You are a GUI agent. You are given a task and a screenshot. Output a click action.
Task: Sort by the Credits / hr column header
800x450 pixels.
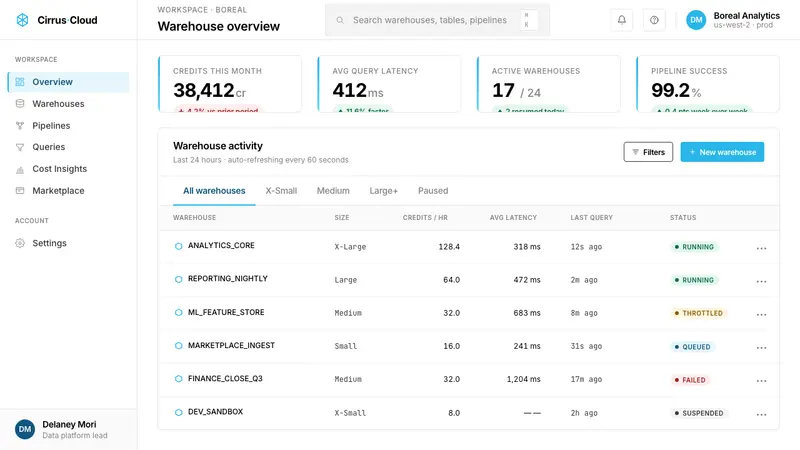coord(425,218)
